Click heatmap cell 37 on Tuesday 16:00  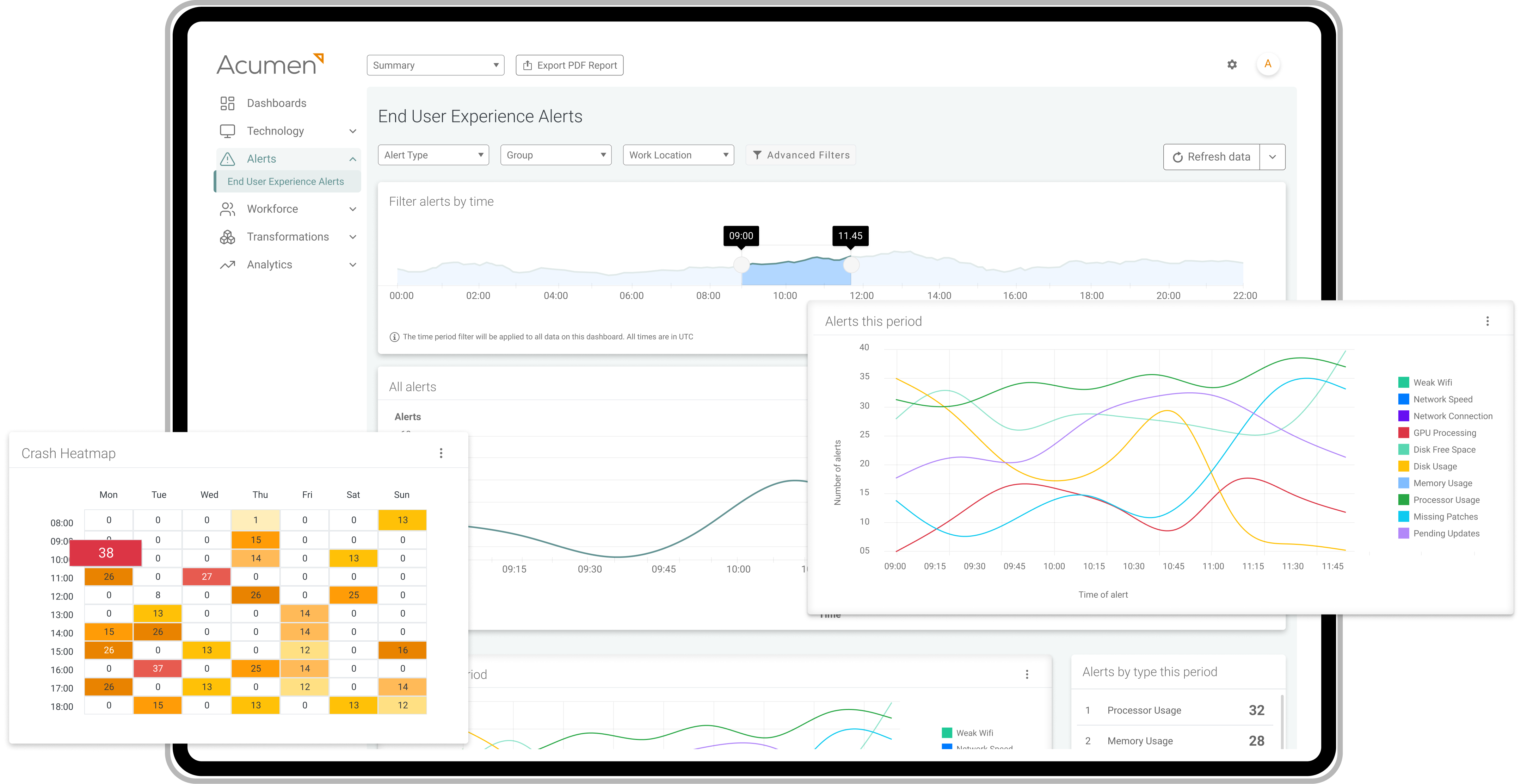tap(158, 668)
